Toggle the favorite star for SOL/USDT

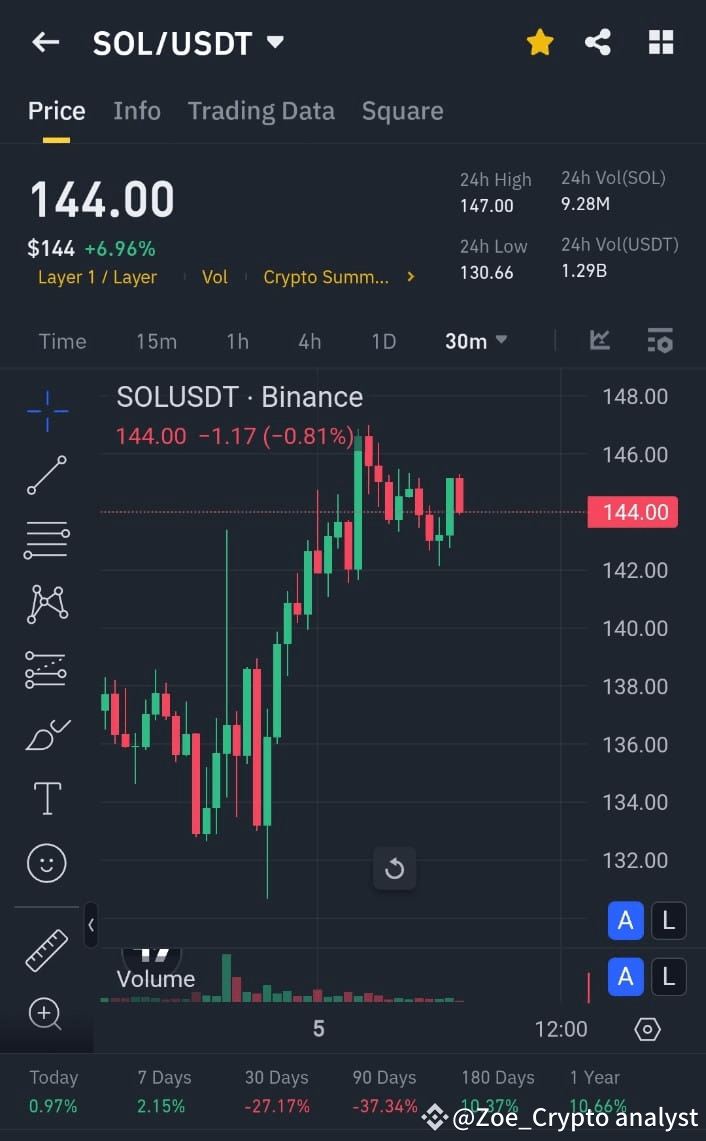540,42
